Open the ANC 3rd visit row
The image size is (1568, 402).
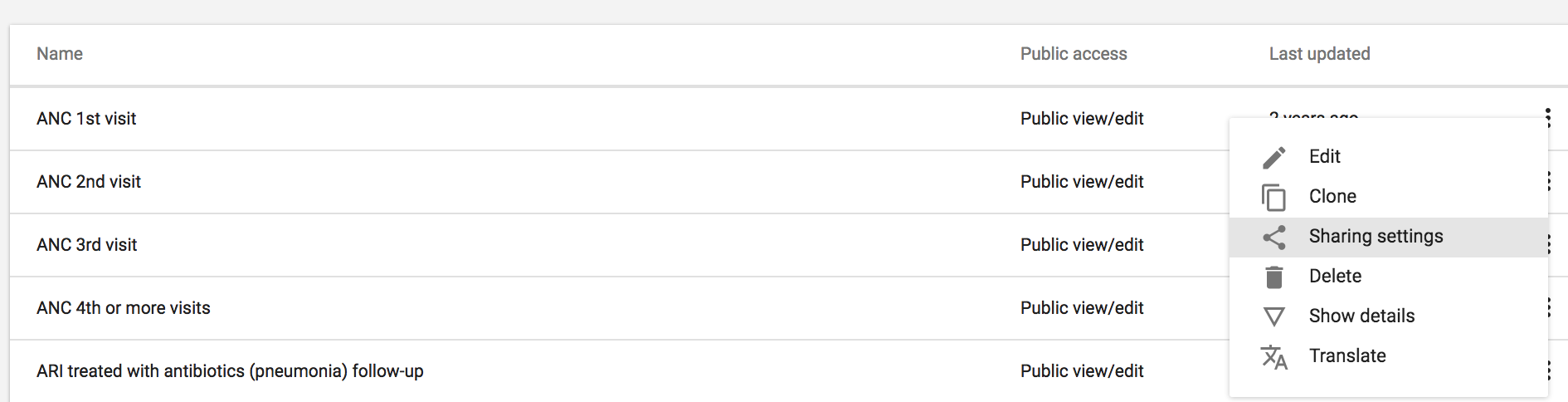(x=87, y=245)
